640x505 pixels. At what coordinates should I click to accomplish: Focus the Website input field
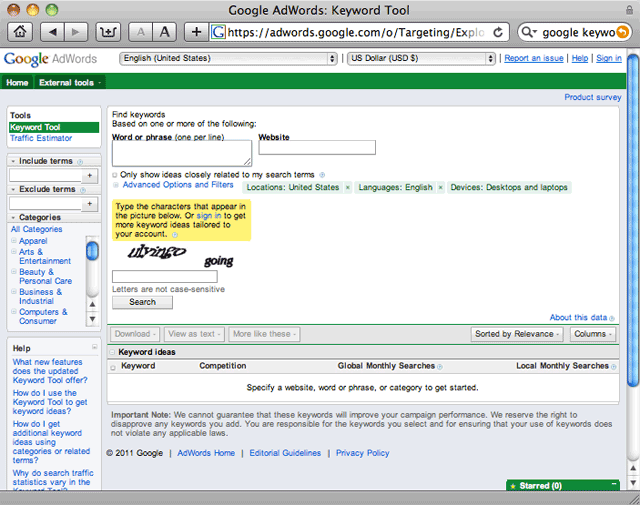(317, 147)
